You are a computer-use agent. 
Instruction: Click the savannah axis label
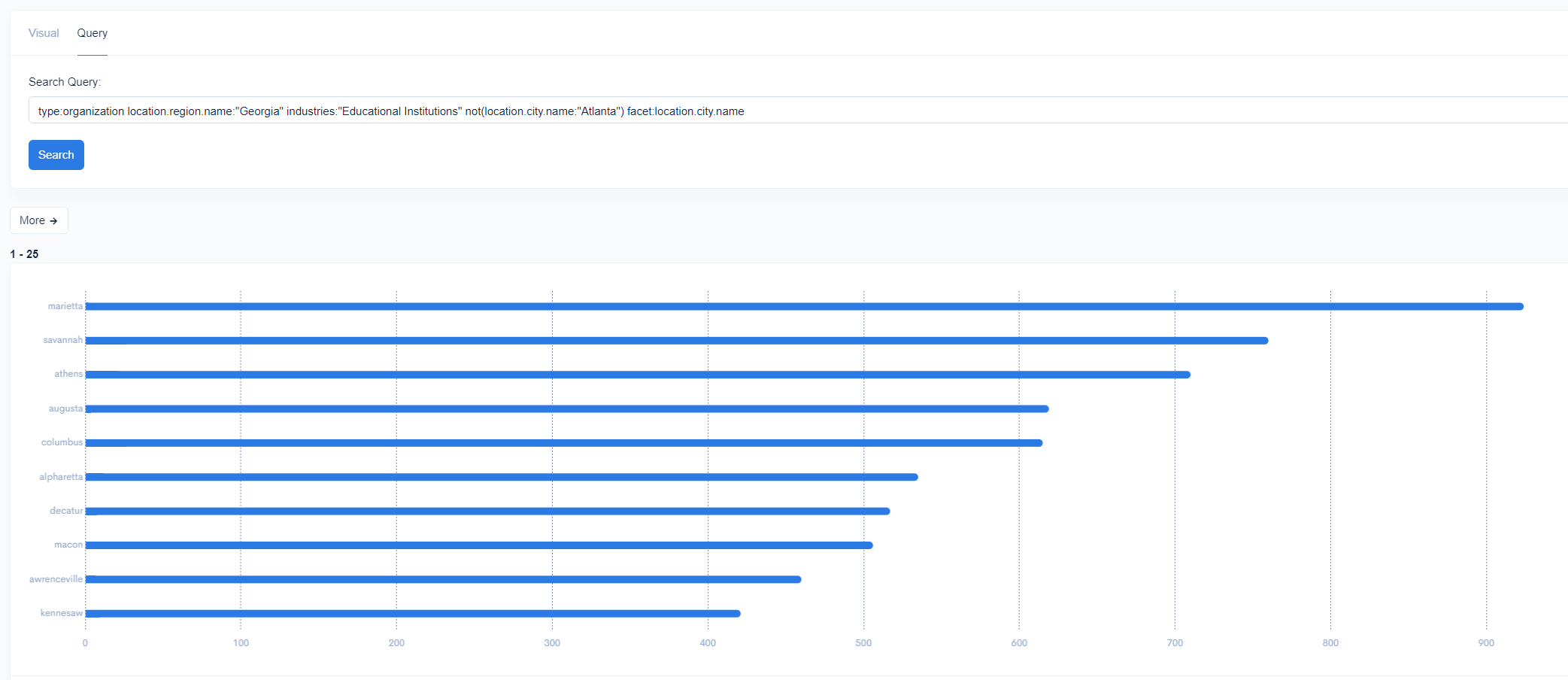pos(63,340)
